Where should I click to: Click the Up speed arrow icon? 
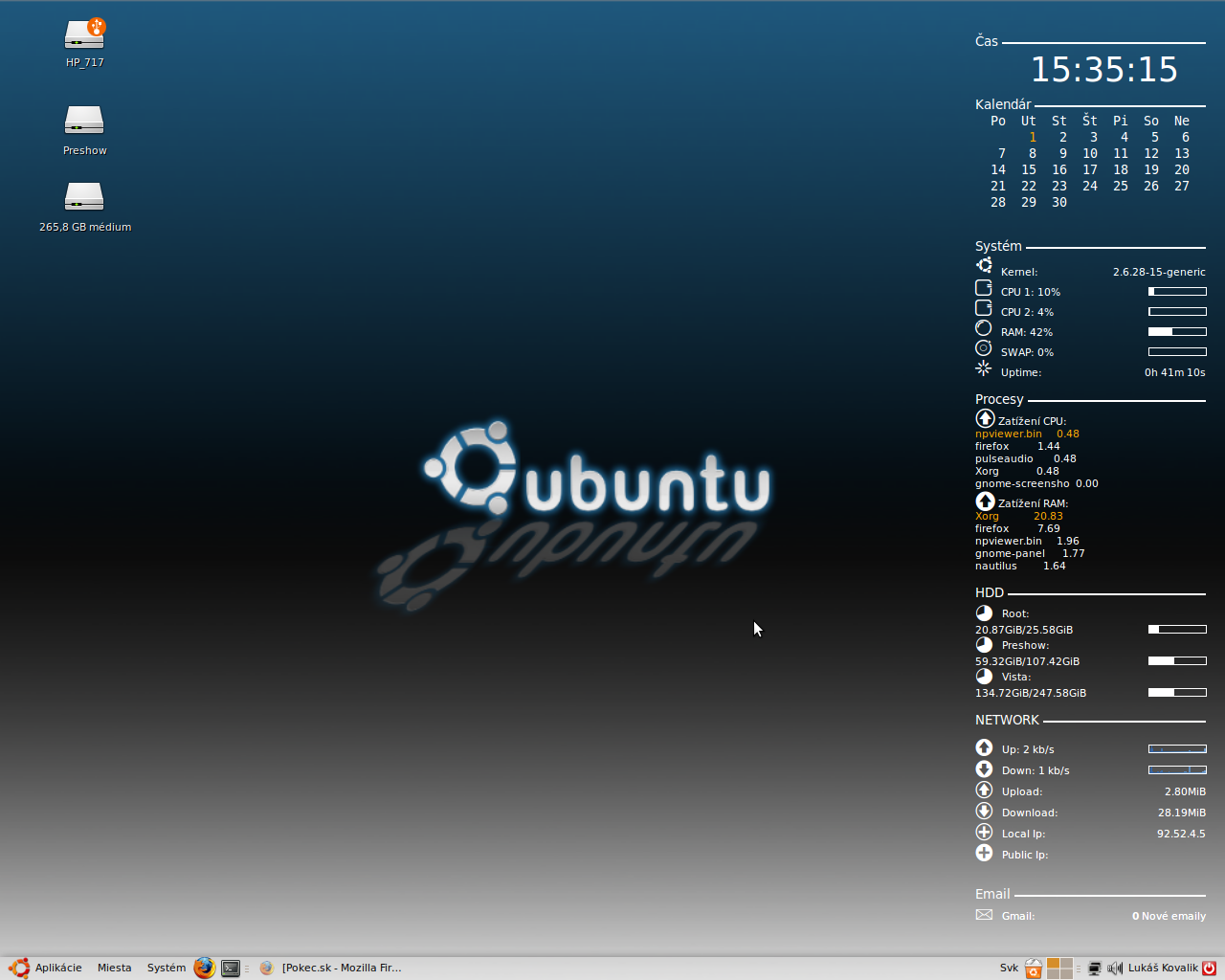coord(984,747)
